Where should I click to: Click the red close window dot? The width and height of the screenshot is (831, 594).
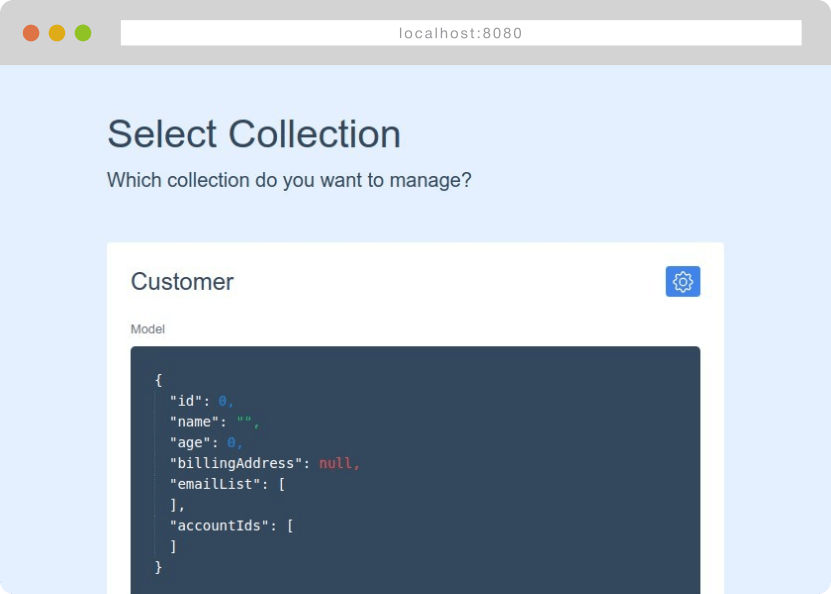(x=31, y=33)
